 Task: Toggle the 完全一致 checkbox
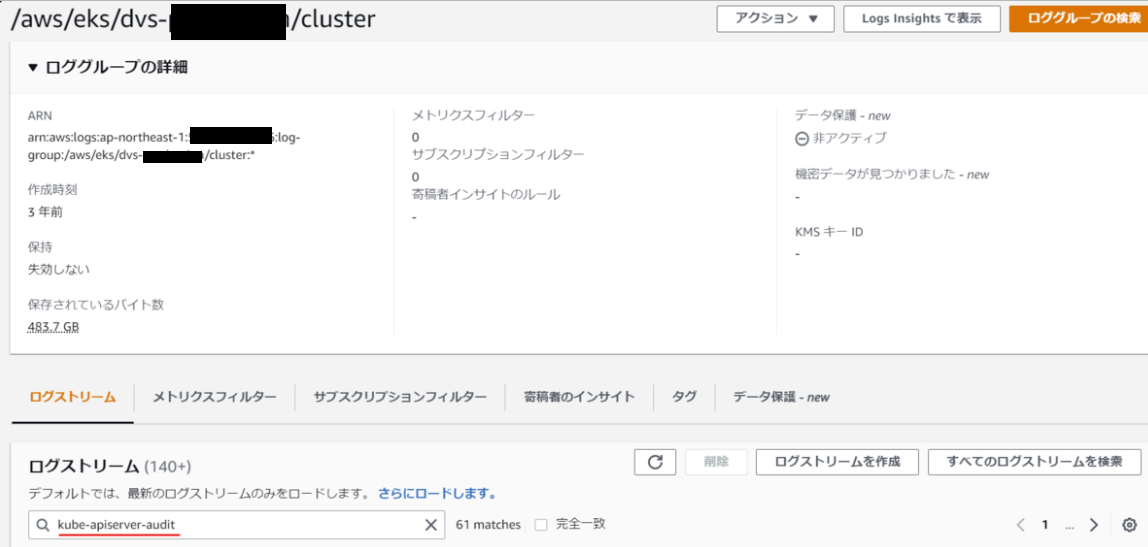(x=541, y=524)
